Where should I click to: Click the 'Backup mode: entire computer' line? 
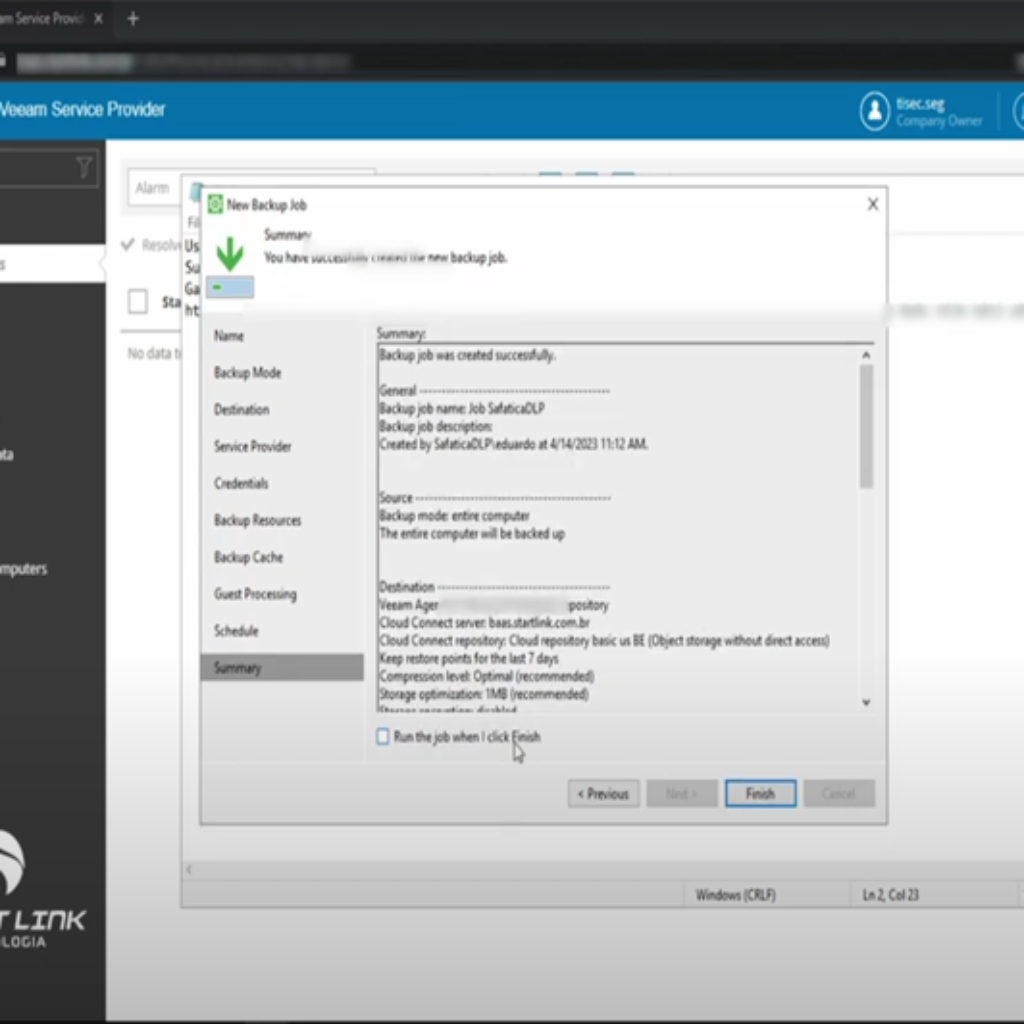click(455, 516)
